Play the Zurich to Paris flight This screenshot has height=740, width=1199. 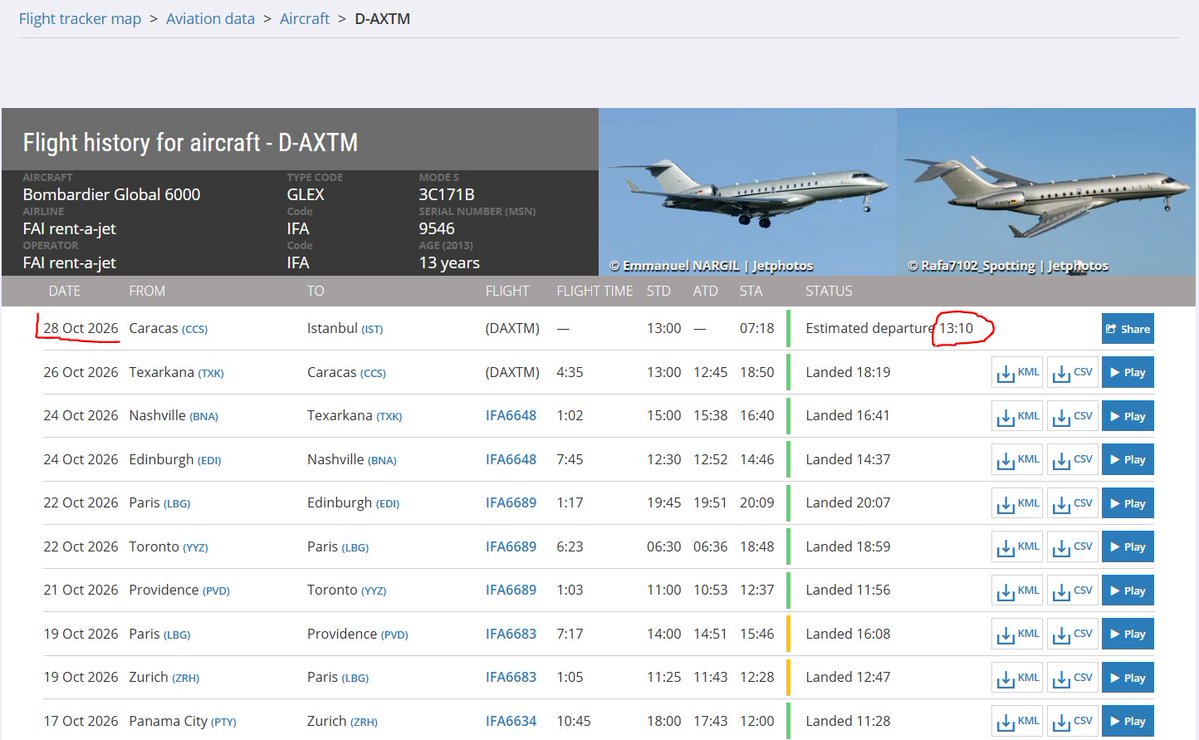coord(1128,677)
